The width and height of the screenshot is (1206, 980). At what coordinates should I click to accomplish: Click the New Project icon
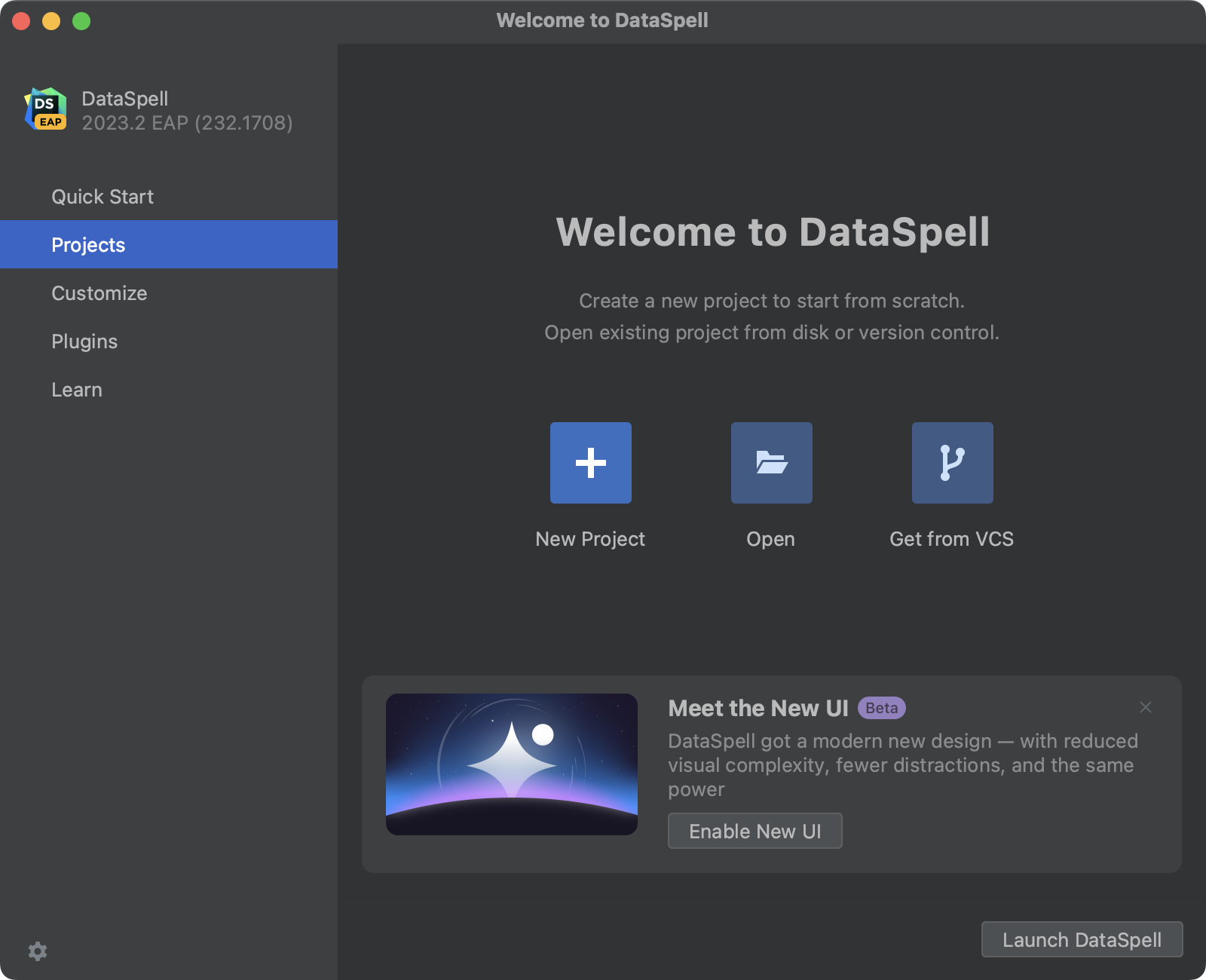pos(590,463)
